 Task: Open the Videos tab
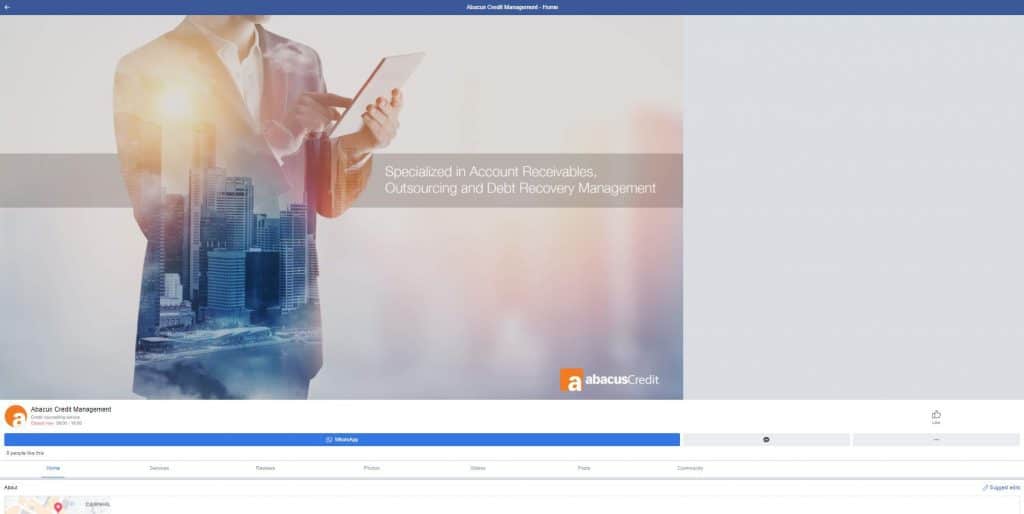[x=478, y=468]
